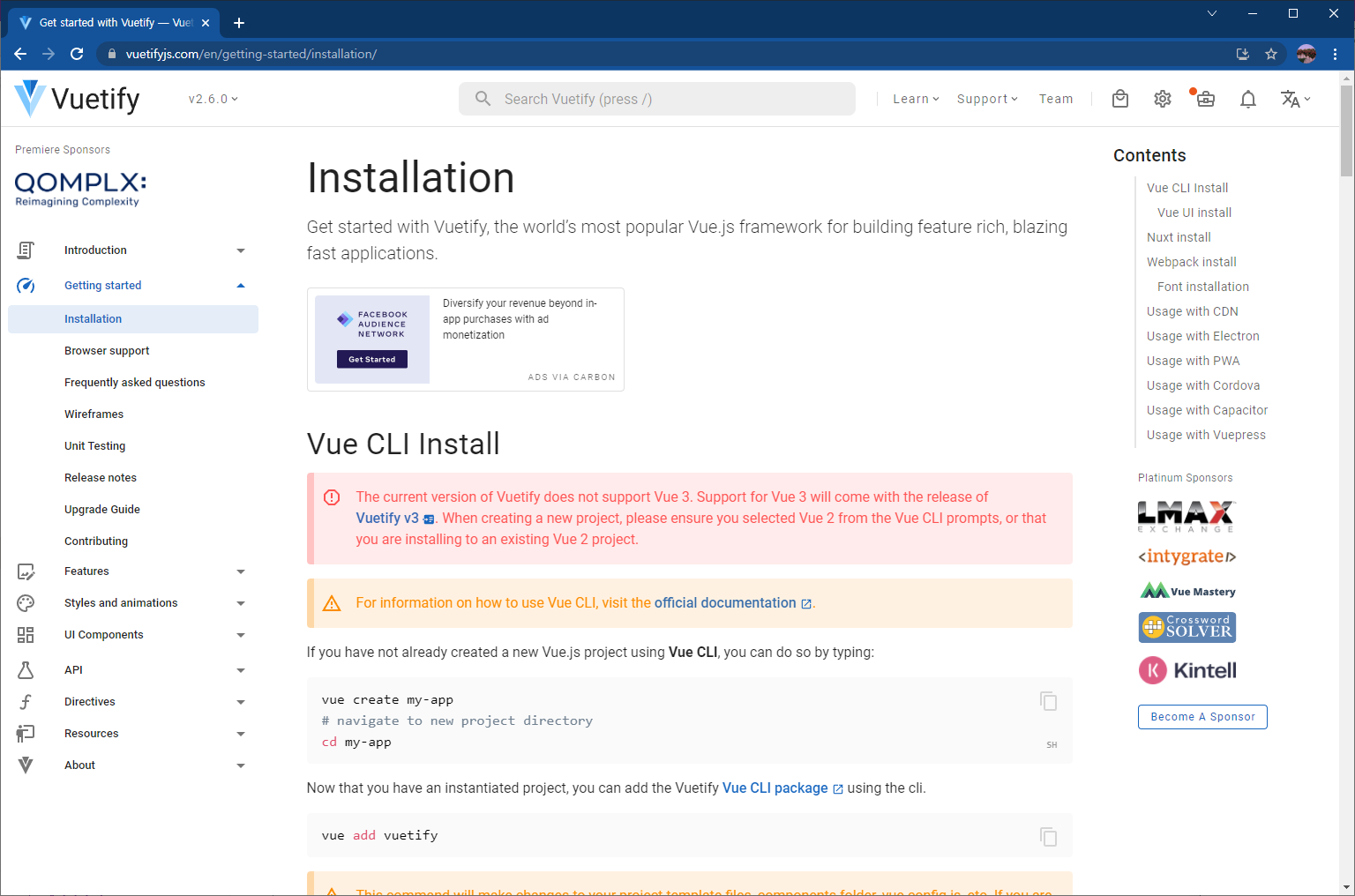Click the Getting started speedometer icon
Screen dimensions: 1355x896
click(x=26, y=286)
